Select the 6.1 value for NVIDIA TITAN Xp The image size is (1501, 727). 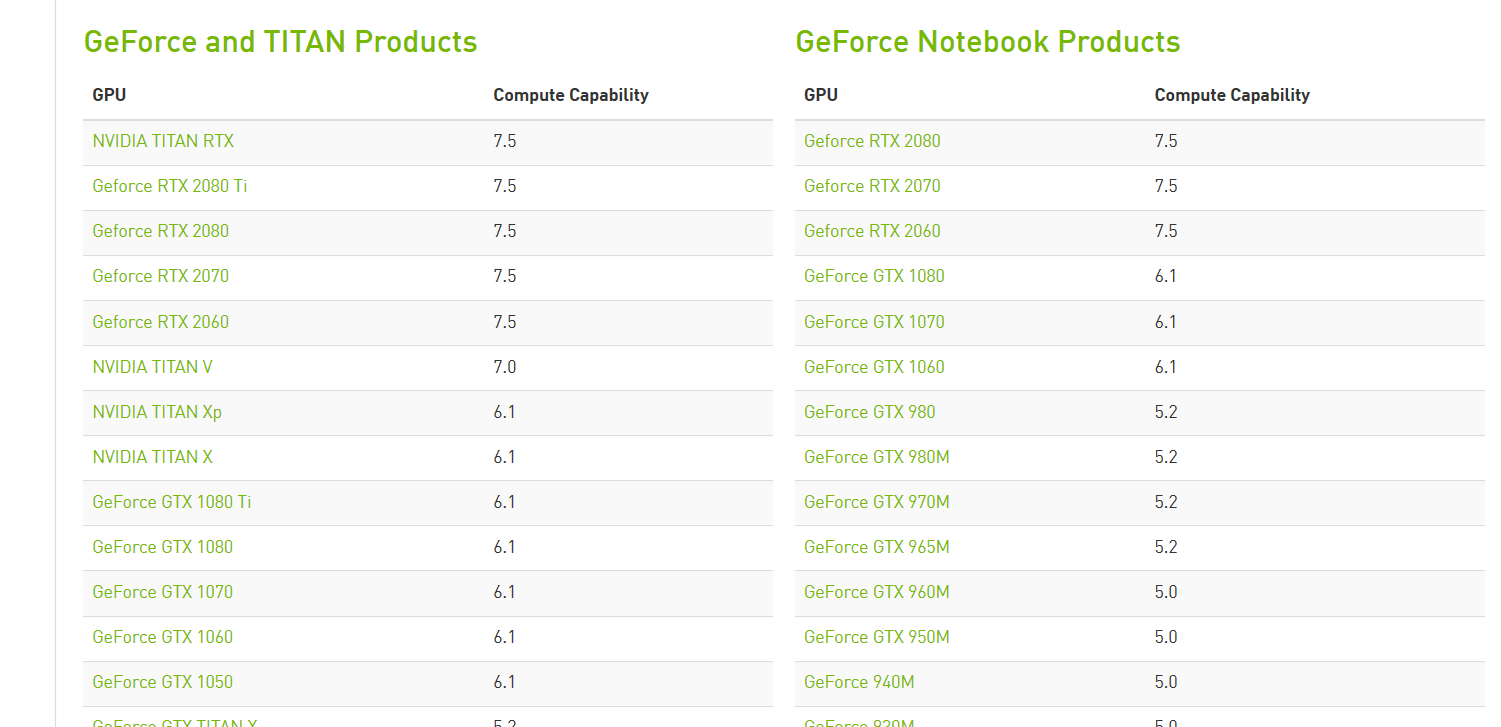(x=505, y=412)
